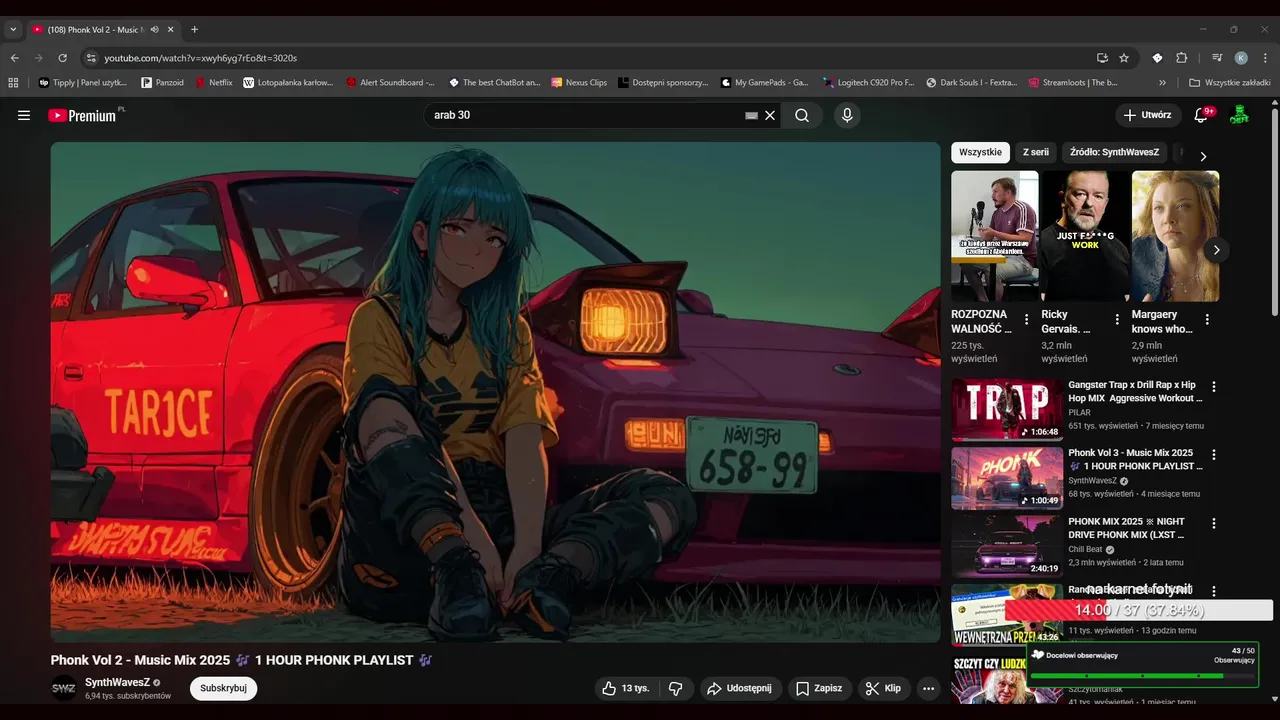1280x720 pixels.
Task: Select the Źródło: SynthWavesZ chip
Action: click(1114, 152)
